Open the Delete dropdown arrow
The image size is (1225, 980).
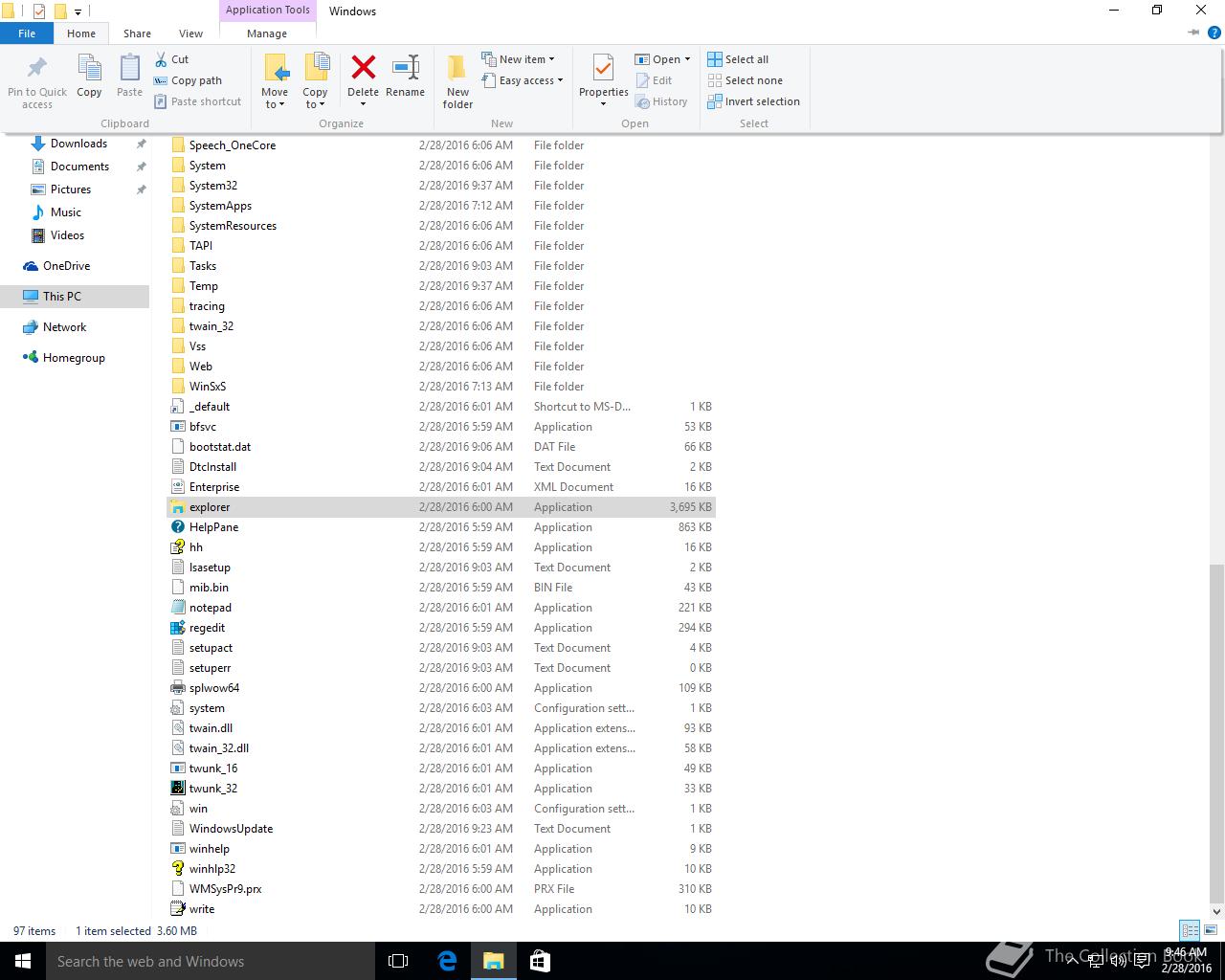point(363,104)
